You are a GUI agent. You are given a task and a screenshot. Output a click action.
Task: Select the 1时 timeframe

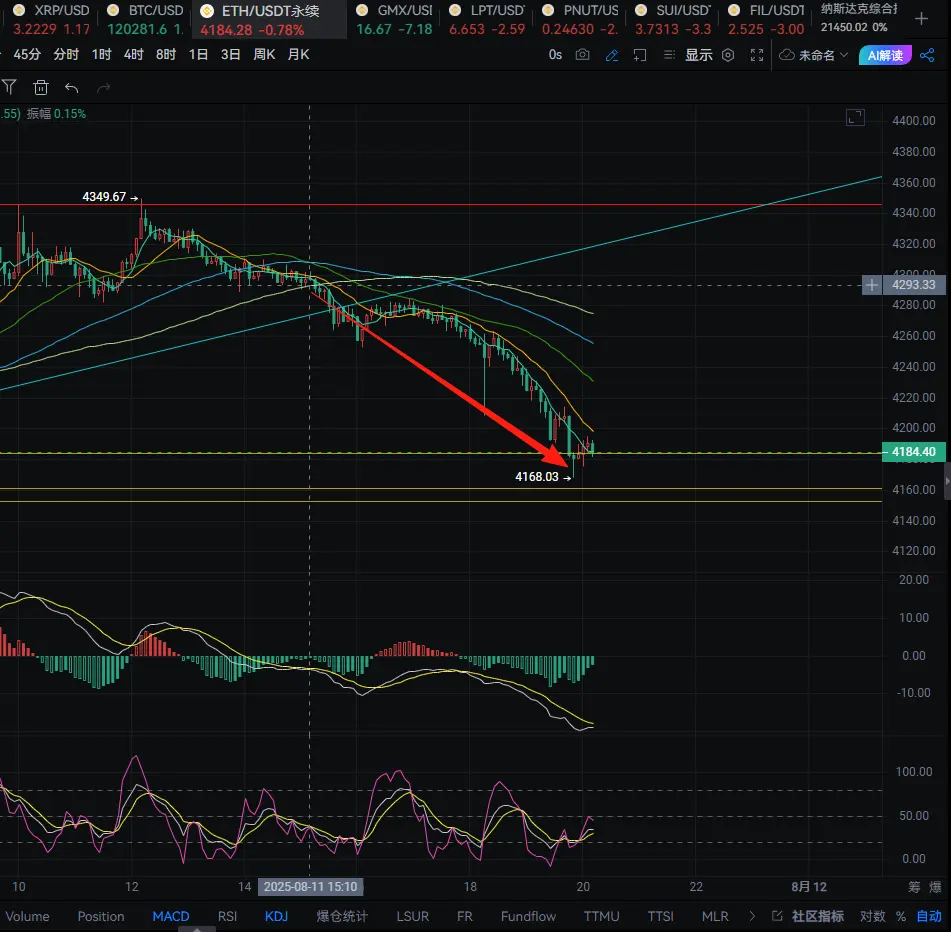[101, 55]
